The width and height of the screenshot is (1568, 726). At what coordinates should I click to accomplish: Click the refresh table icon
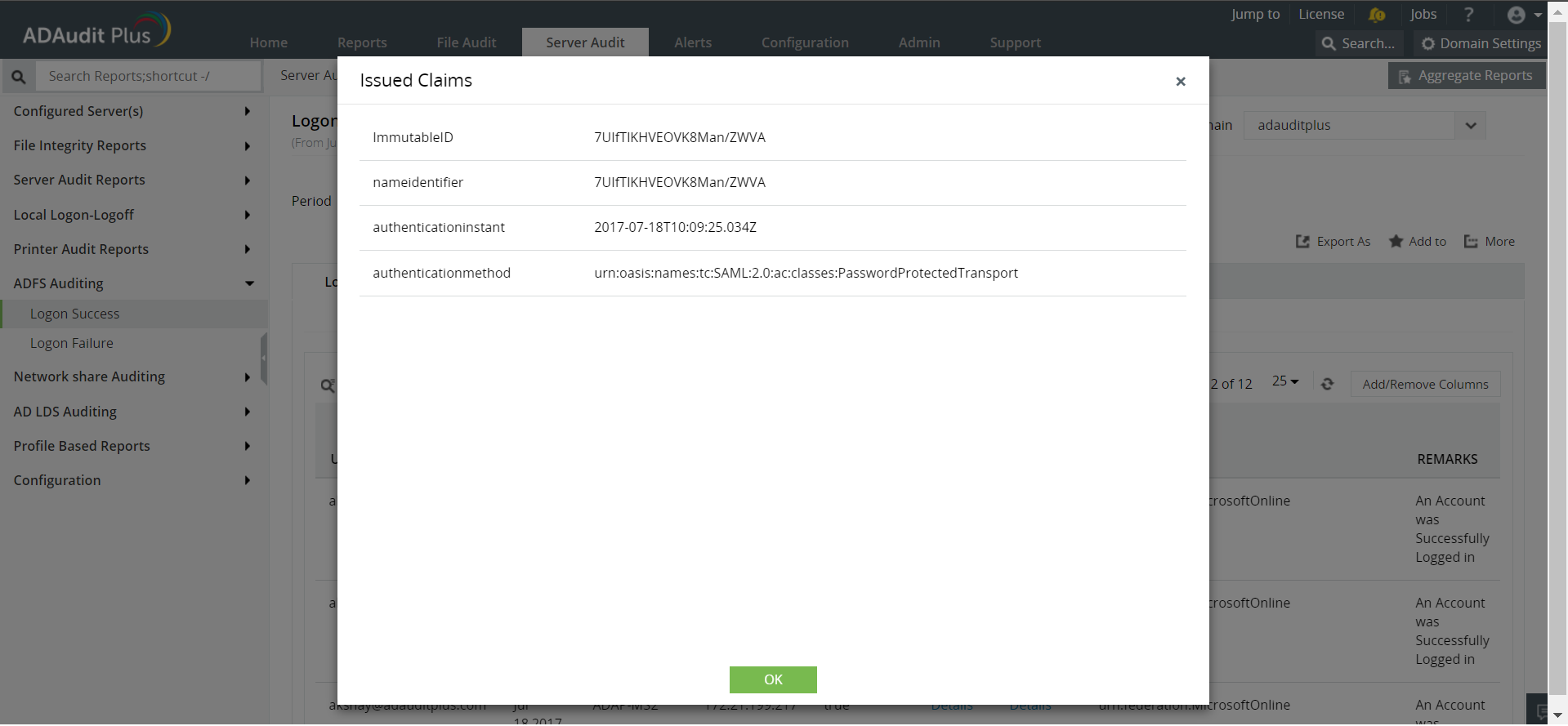1327,384
